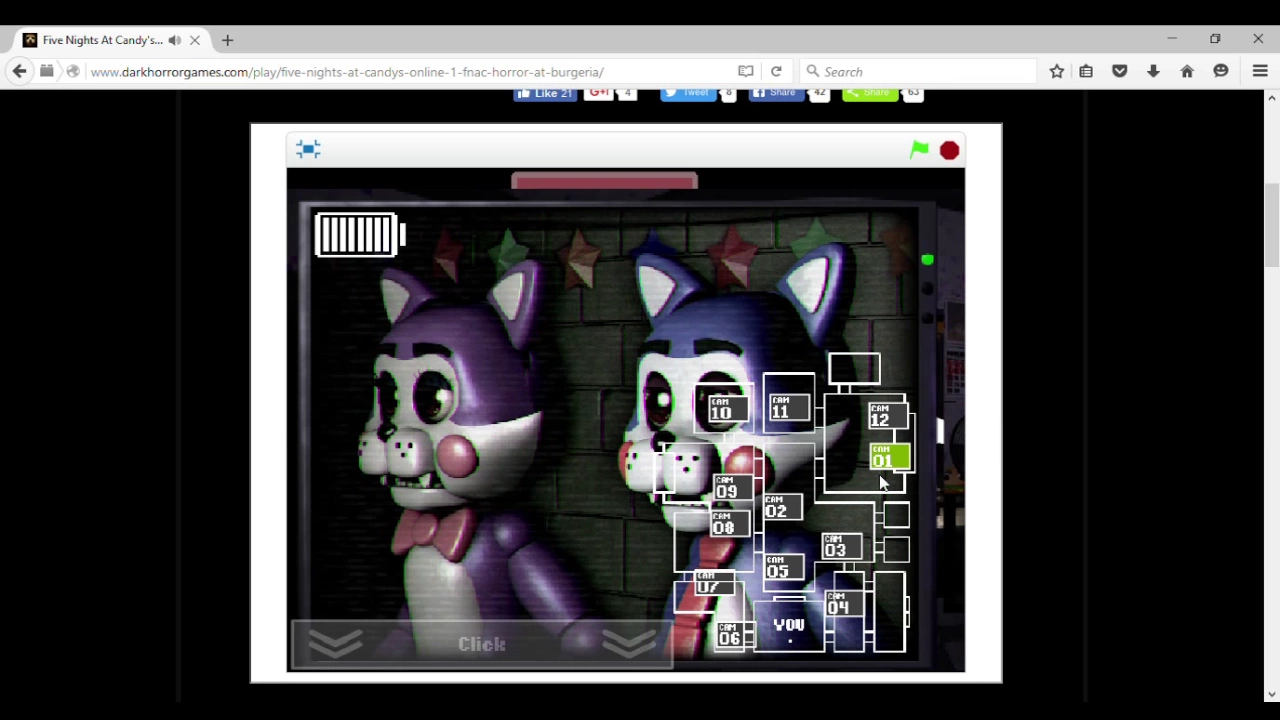The width and height of the screenshot is (1280, 720).
Task: Click the green indicator light at right edge
Action: pos(927,260)
